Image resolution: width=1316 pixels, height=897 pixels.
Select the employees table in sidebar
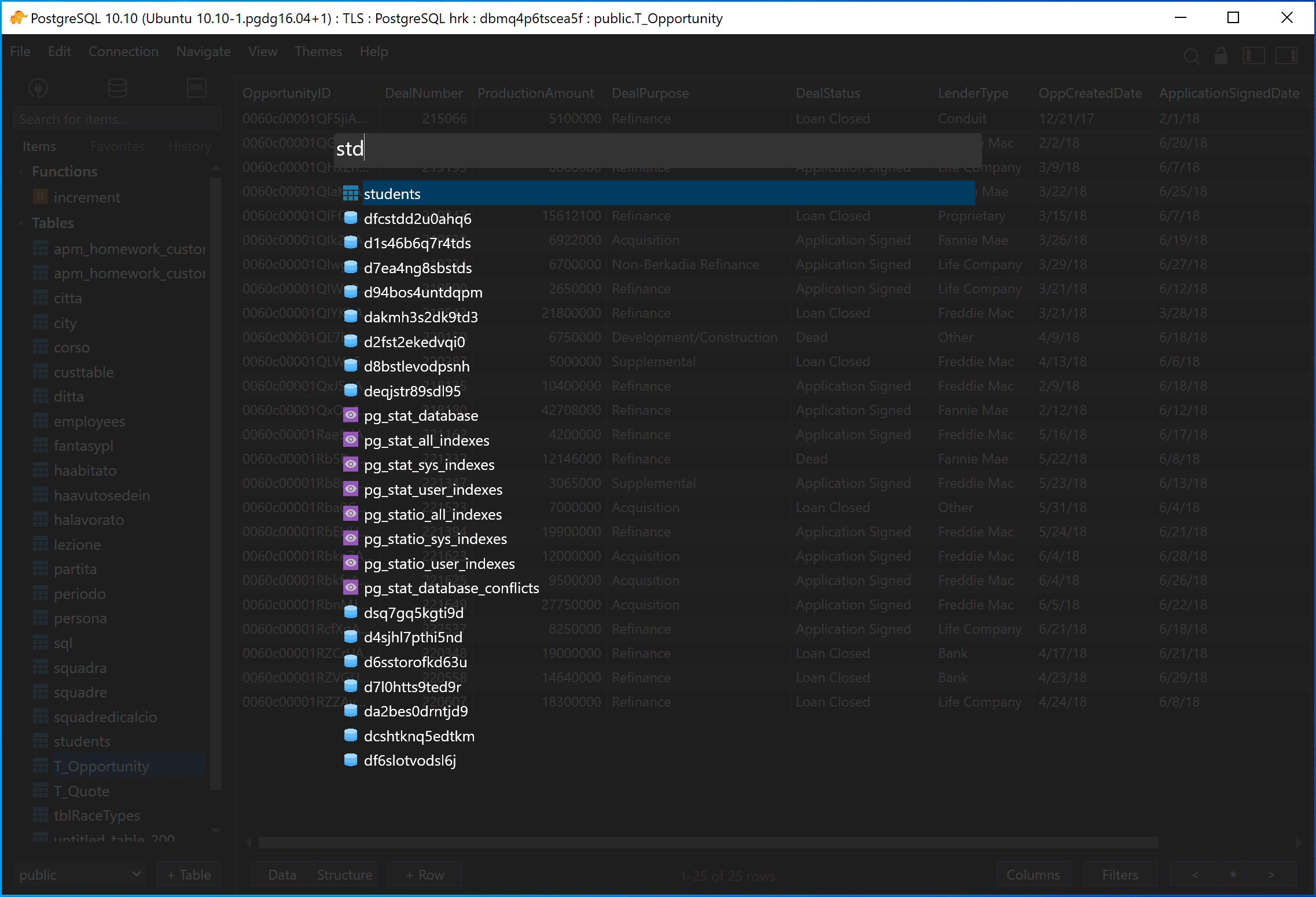click(x=89, y=421)
